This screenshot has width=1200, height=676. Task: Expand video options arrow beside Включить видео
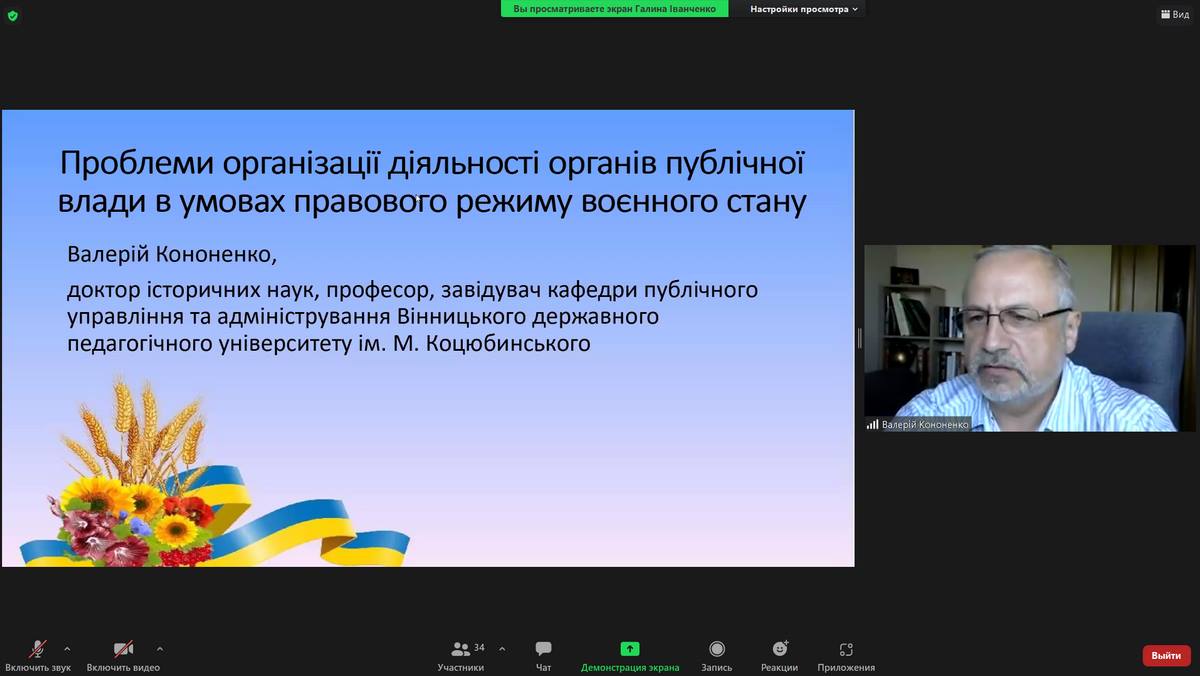coord(160,648)
